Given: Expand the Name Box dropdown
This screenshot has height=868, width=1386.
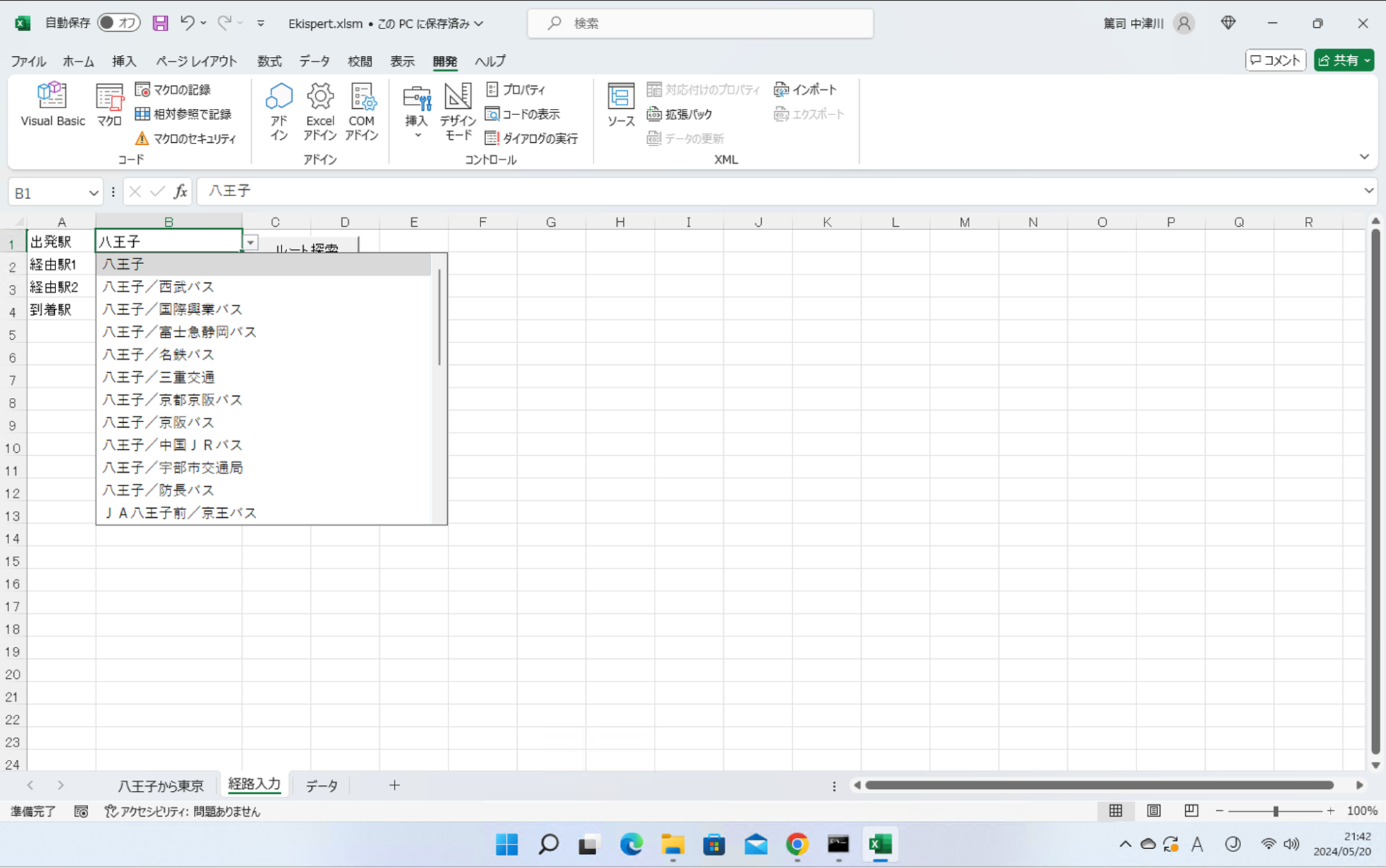Looking at the screenshot, I should click(93, 193).
